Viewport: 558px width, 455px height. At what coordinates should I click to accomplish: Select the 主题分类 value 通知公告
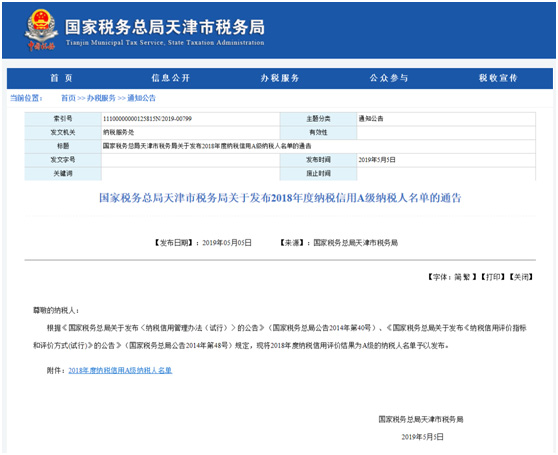tap(371, 119)
